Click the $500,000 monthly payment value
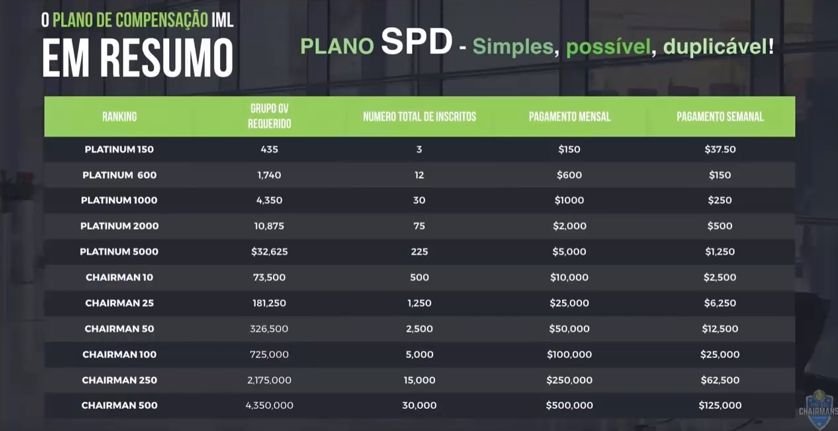This screenshot has width=838, height=431. 569,406
